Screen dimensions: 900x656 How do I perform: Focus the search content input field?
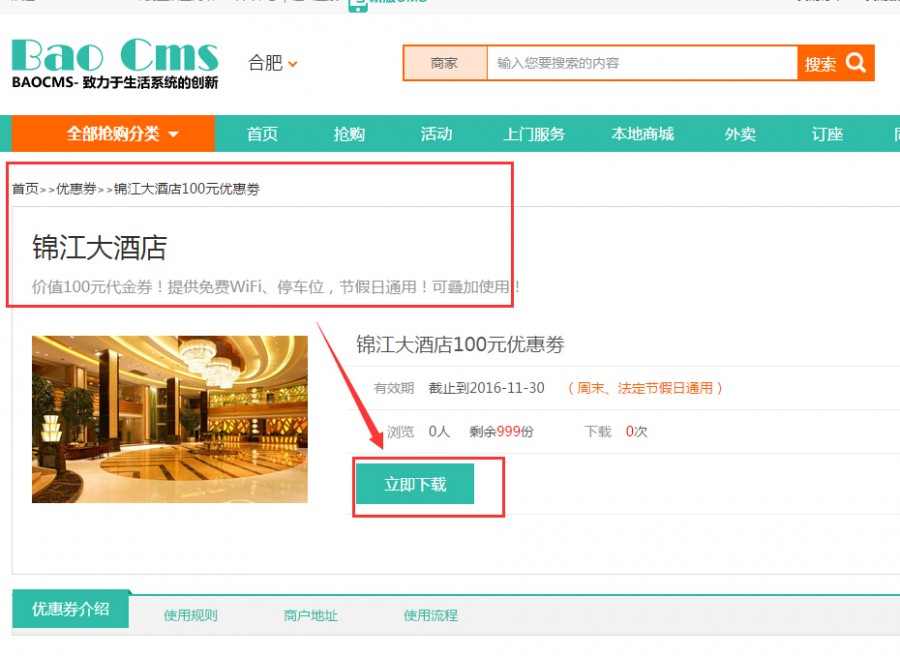642,63
